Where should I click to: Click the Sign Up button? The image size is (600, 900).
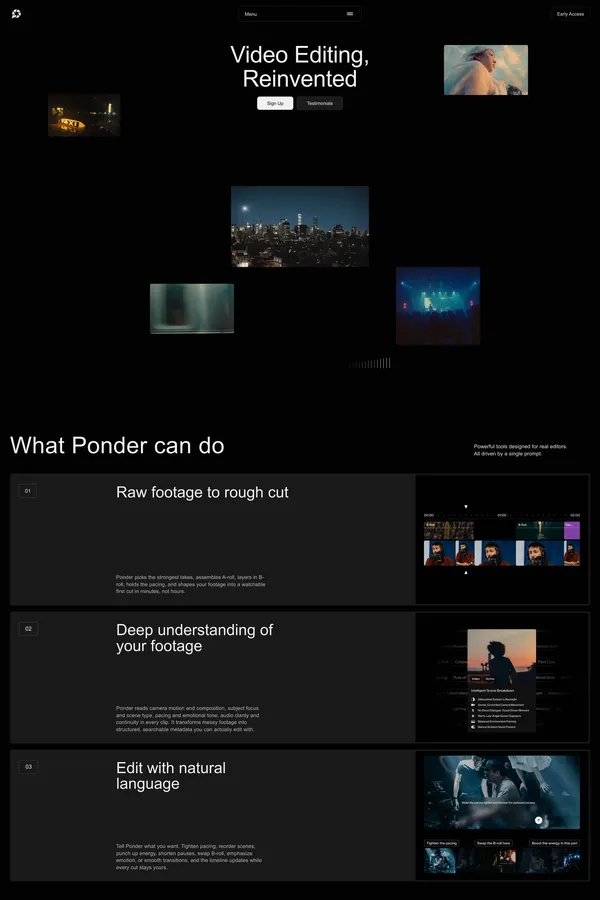pos(275,103)
